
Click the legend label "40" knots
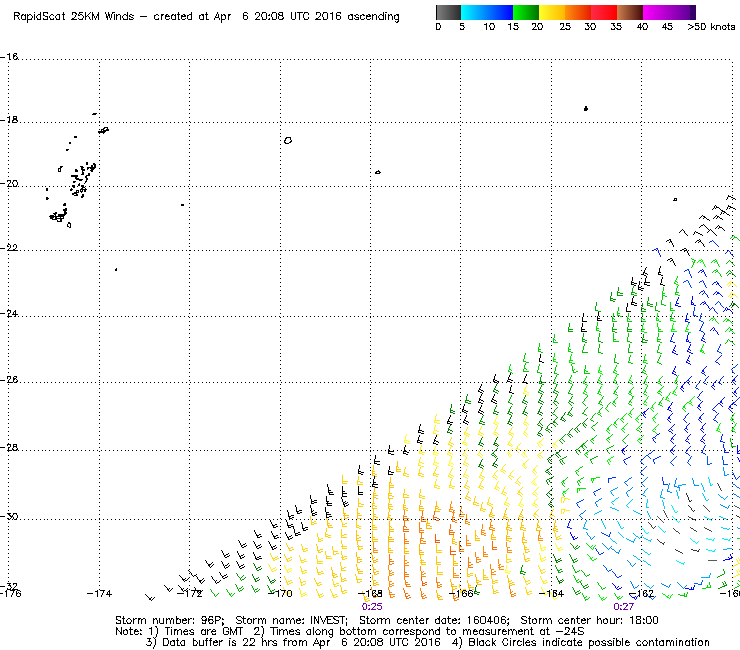pyautogui.click(x=642, y=27)
